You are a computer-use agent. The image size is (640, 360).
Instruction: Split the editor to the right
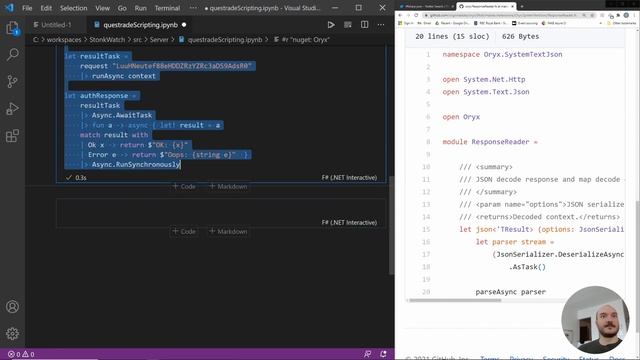[364, 25]
